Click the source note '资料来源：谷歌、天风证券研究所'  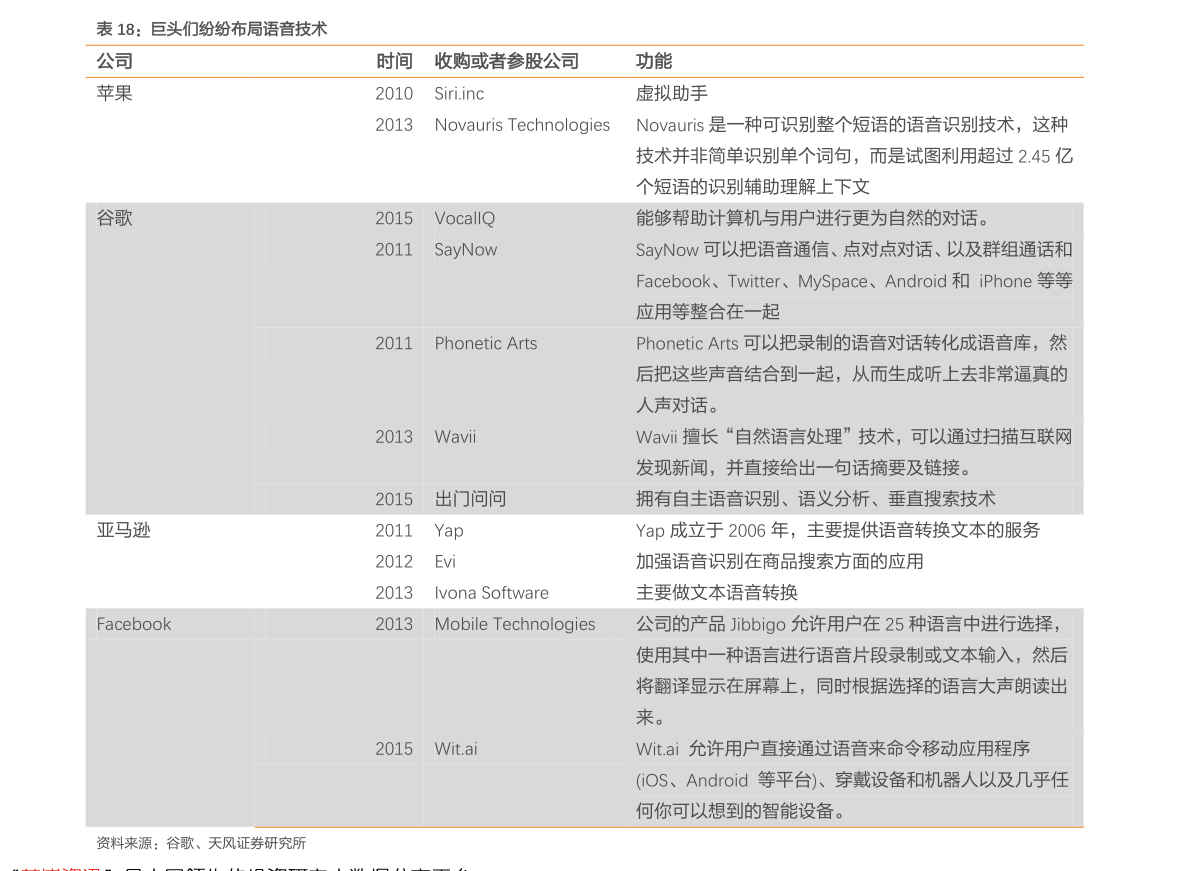tap(201, 844)
